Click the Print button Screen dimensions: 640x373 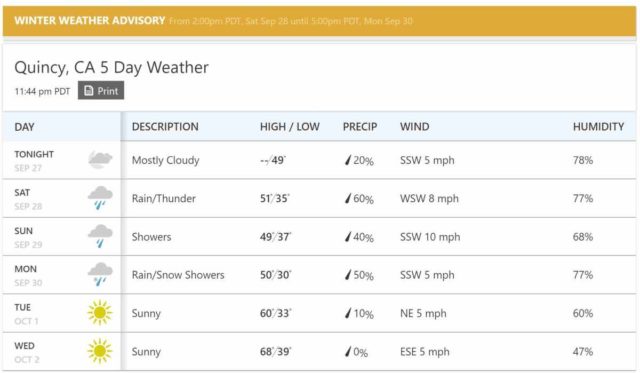pyautogui.click(x=101, y=91)
